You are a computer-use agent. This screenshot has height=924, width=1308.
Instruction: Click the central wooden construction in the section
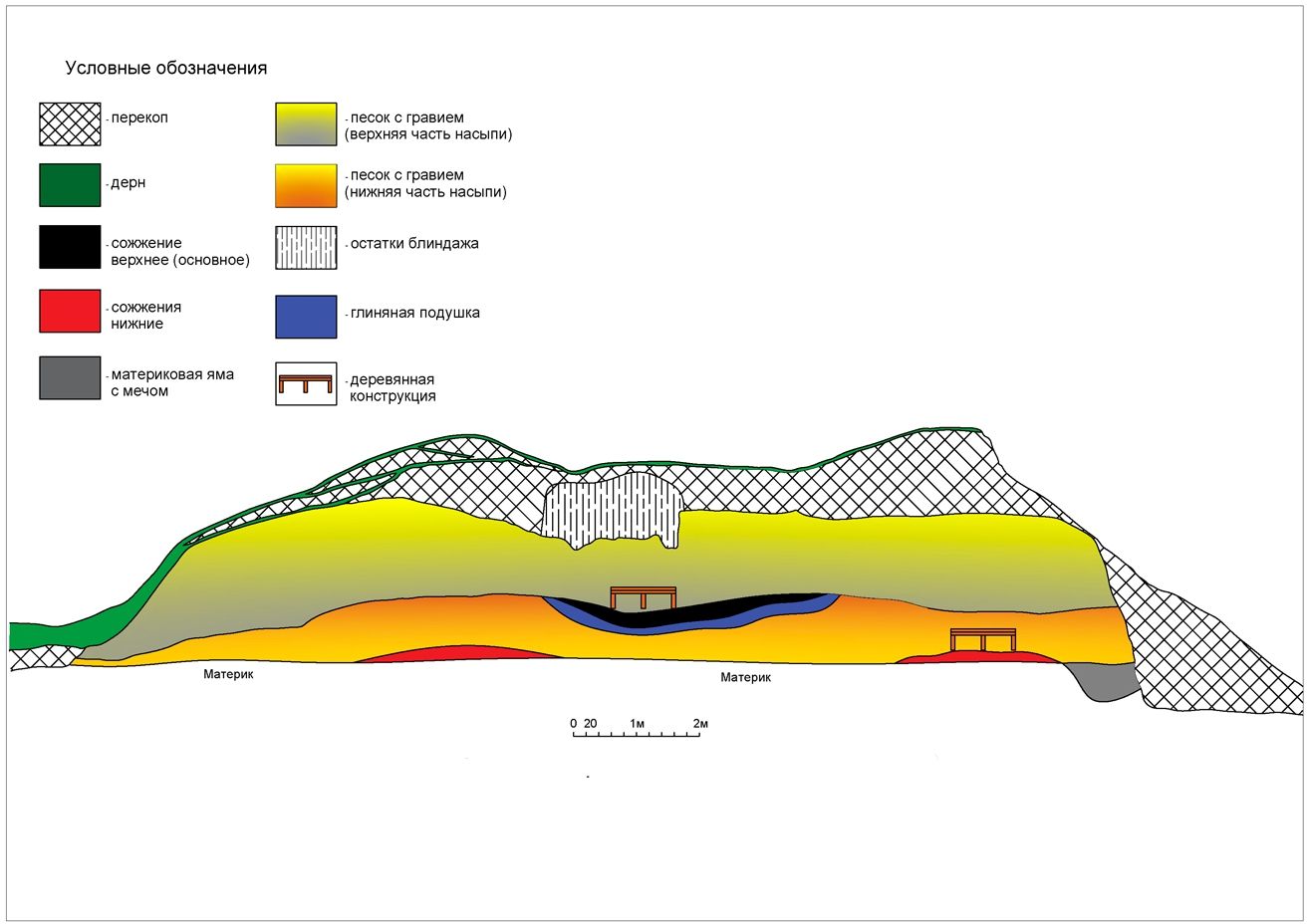click(x=643, y=597)
